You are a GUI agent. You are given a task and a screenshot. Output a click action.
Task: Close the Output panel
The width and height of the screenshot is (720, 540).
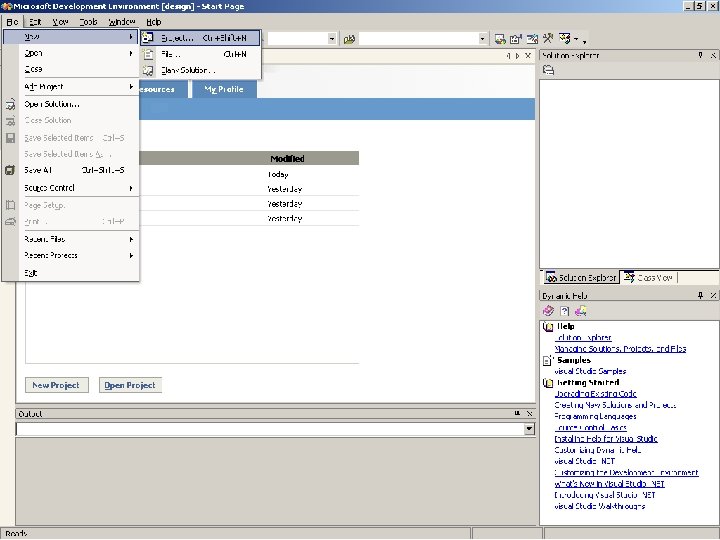point(529,413)
